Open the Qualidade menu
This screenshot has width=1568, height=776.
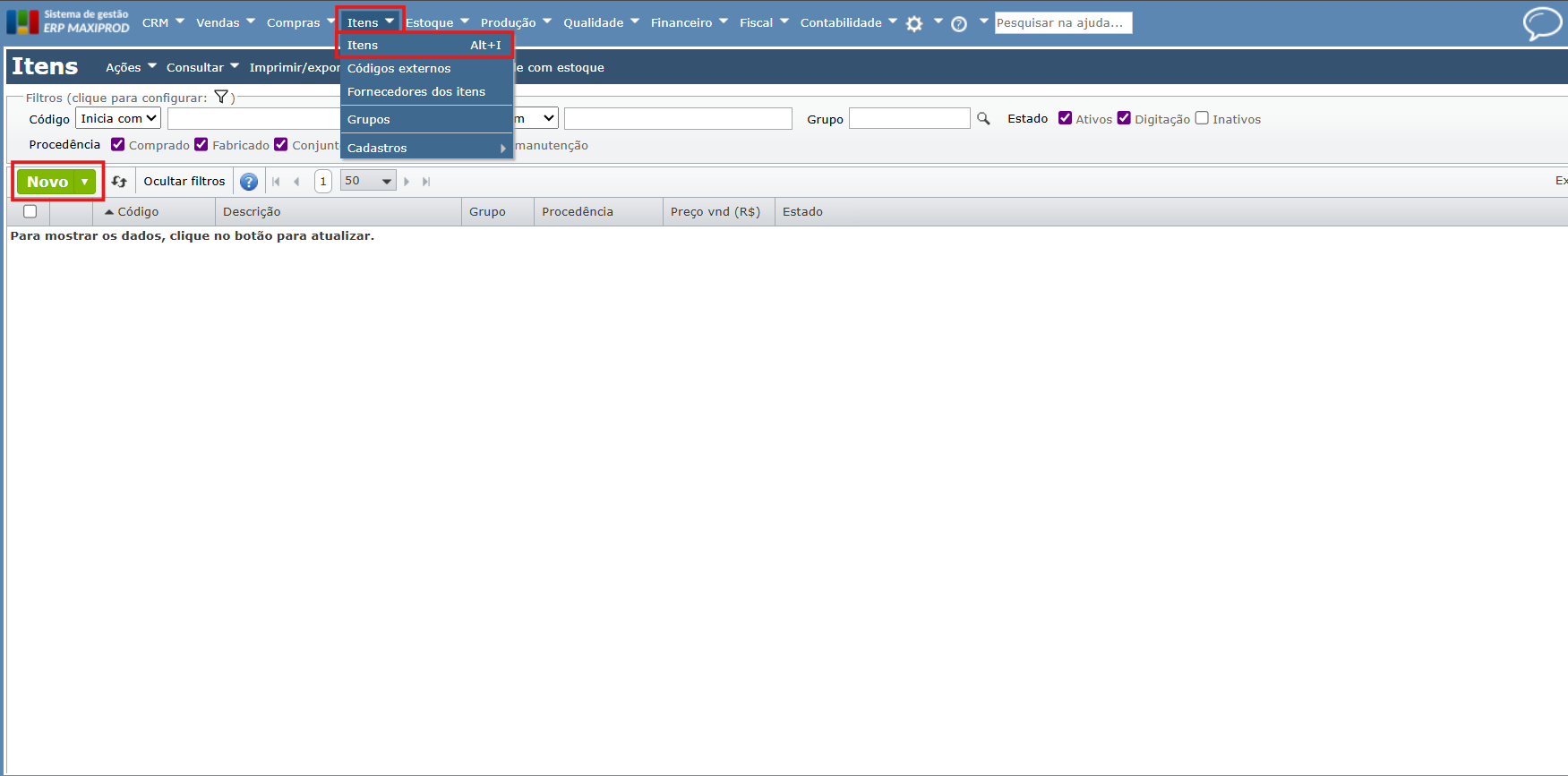click(x=601, y=22)
